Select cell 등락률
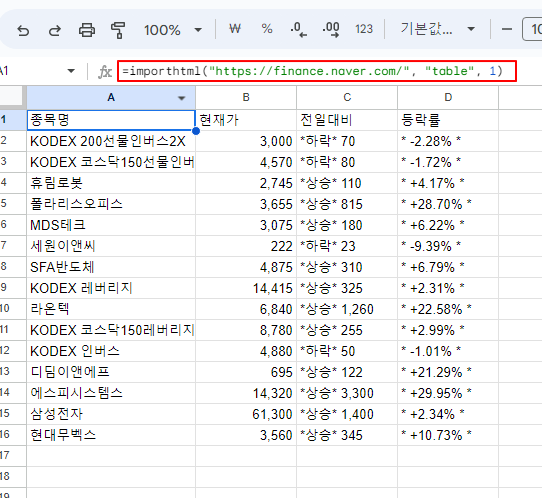The width and height of the screenshot is (542, 498). tap(448, 120)
